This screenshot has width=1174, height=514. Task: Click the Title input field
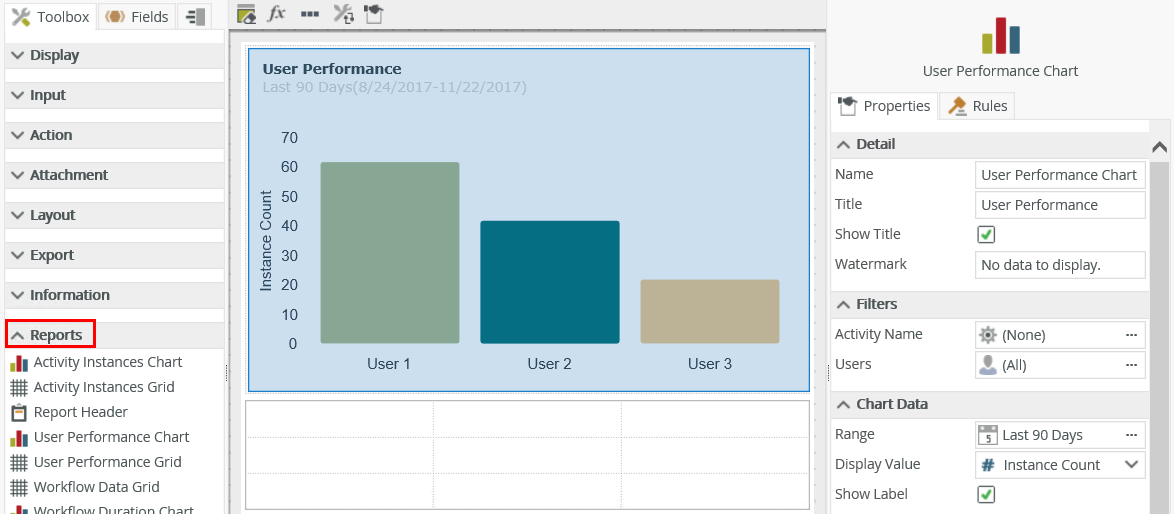(x=1060, y=205)
